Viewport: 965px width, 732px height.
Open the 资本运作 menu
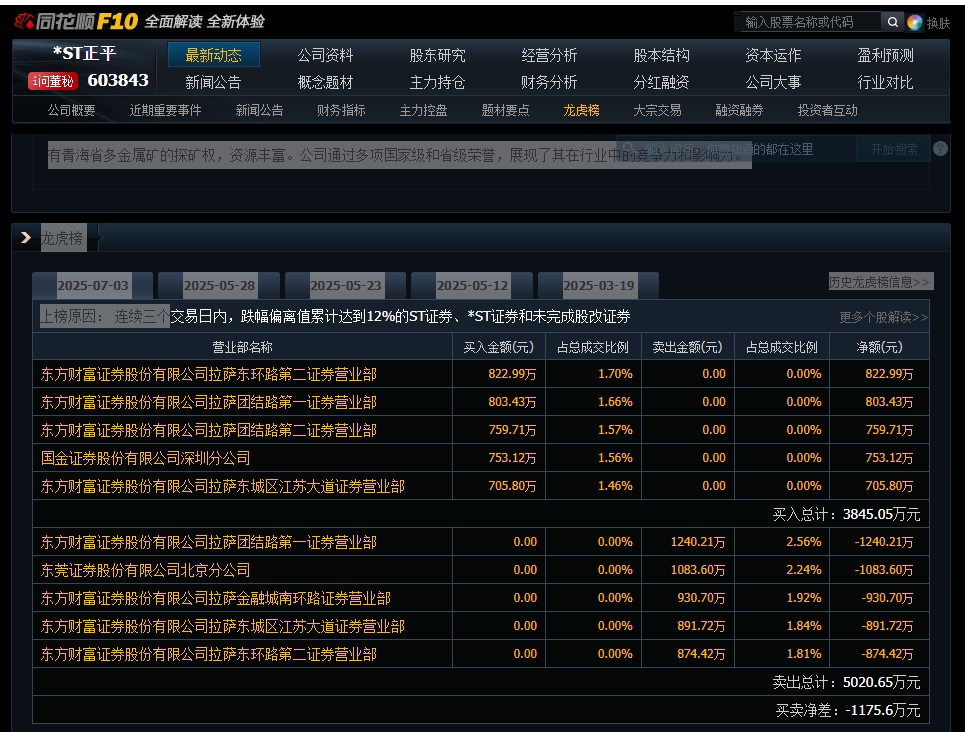773,55
